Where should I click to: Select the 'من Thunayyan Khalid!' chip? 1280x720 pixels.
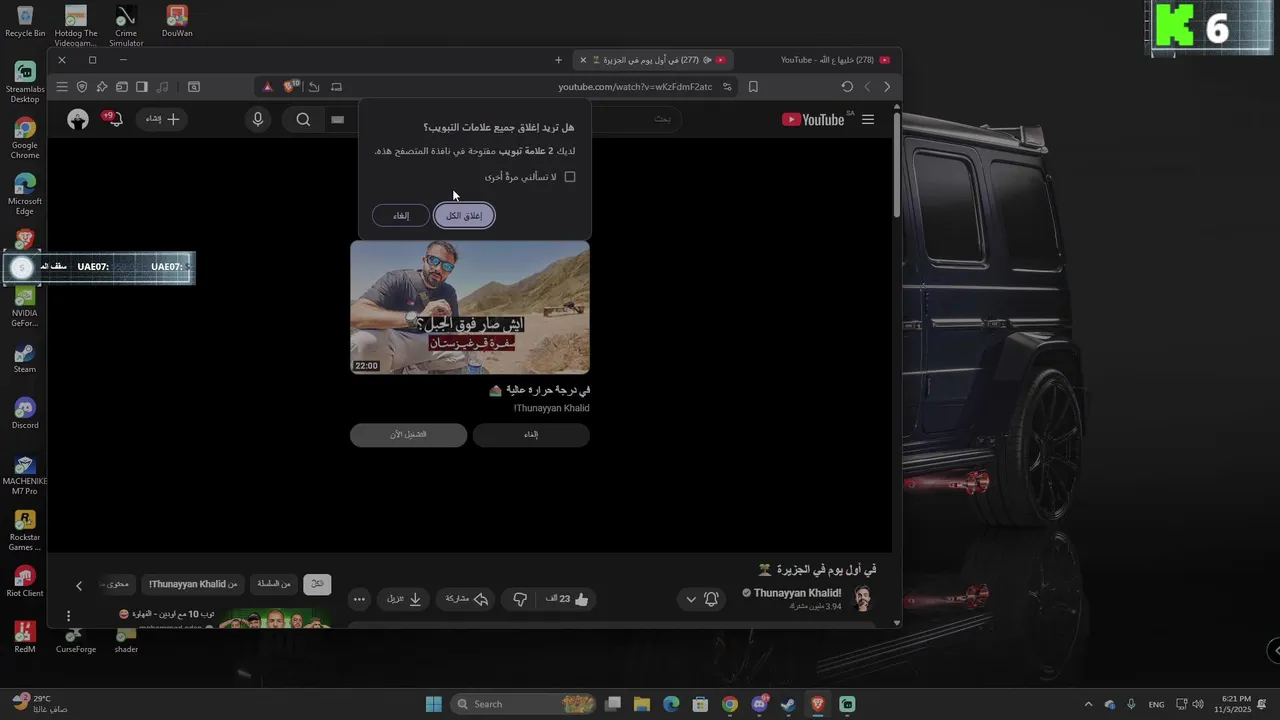[x=193, y=584]
